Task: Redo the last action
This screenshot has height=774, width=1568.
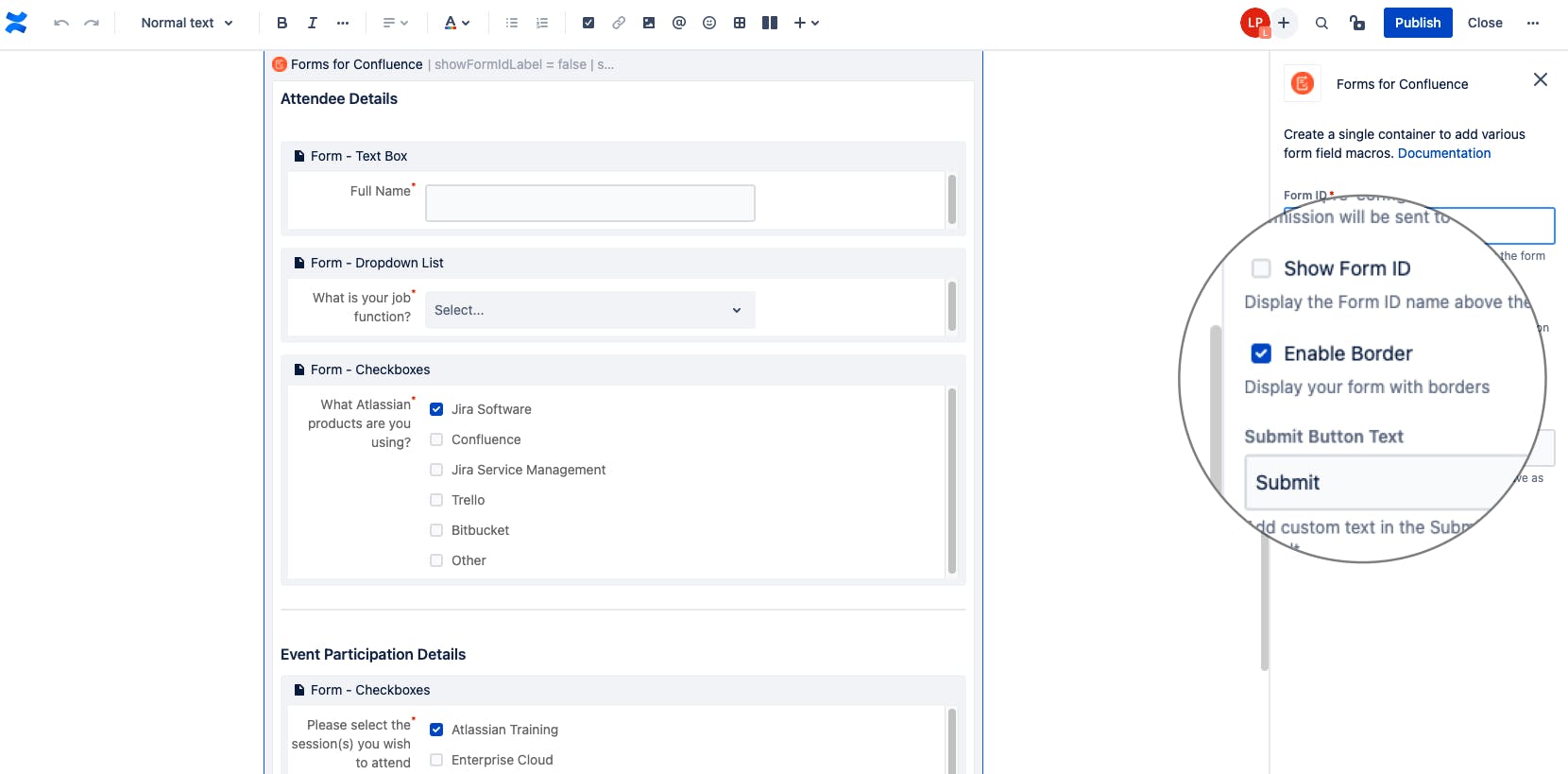Action: (92, 23)
